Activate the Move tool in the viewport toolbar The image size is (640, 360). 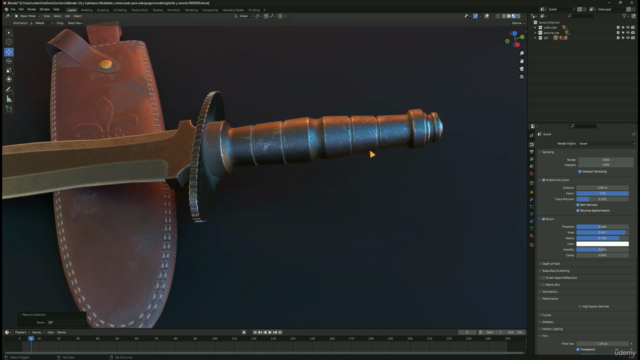point(9,52)
